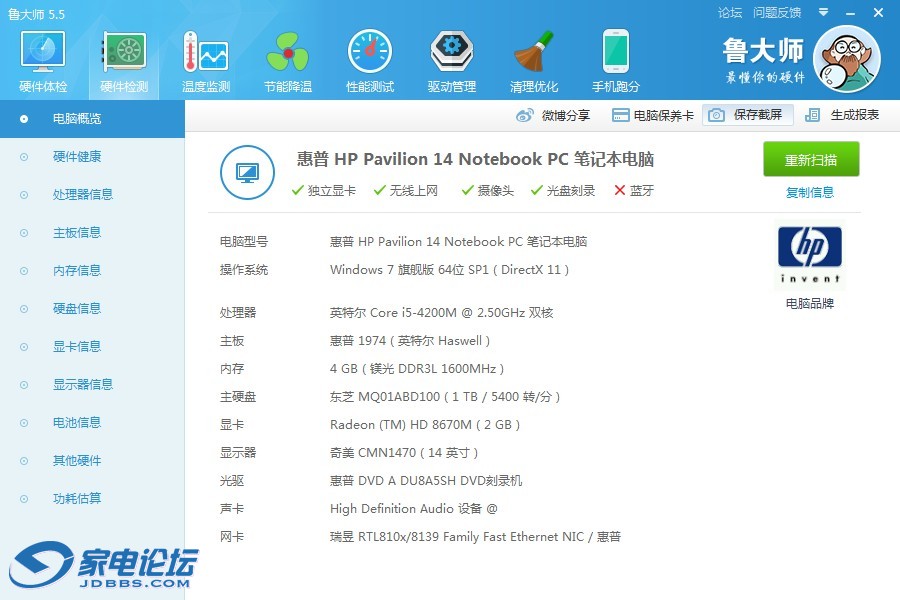
Task: Select the 硬盘信息 sidebar tab
Action: [92, 308]
